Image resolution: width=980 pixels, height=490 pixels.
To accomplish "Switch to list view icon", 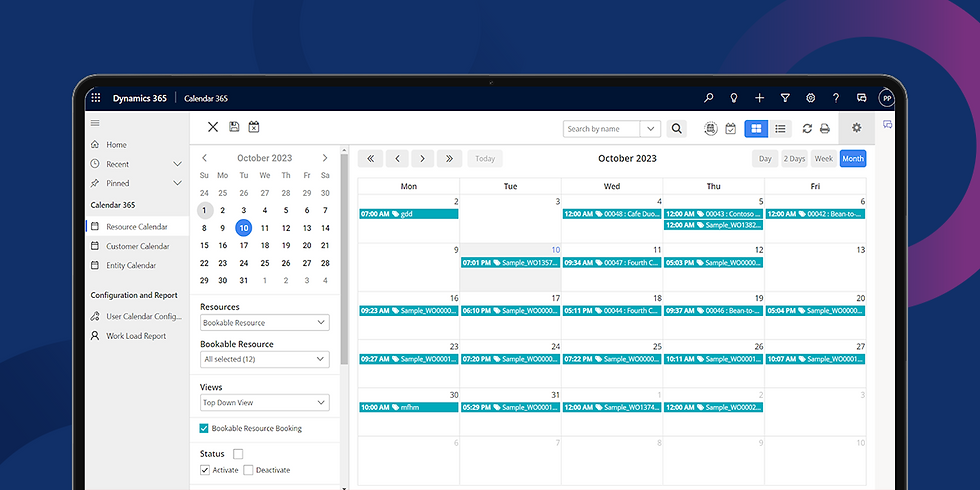I will [x=780, y=129].
